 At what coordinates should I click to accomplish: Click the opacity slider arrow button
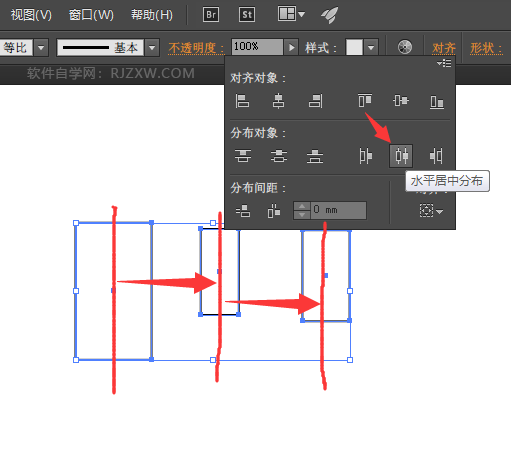[x=291, y=47]
